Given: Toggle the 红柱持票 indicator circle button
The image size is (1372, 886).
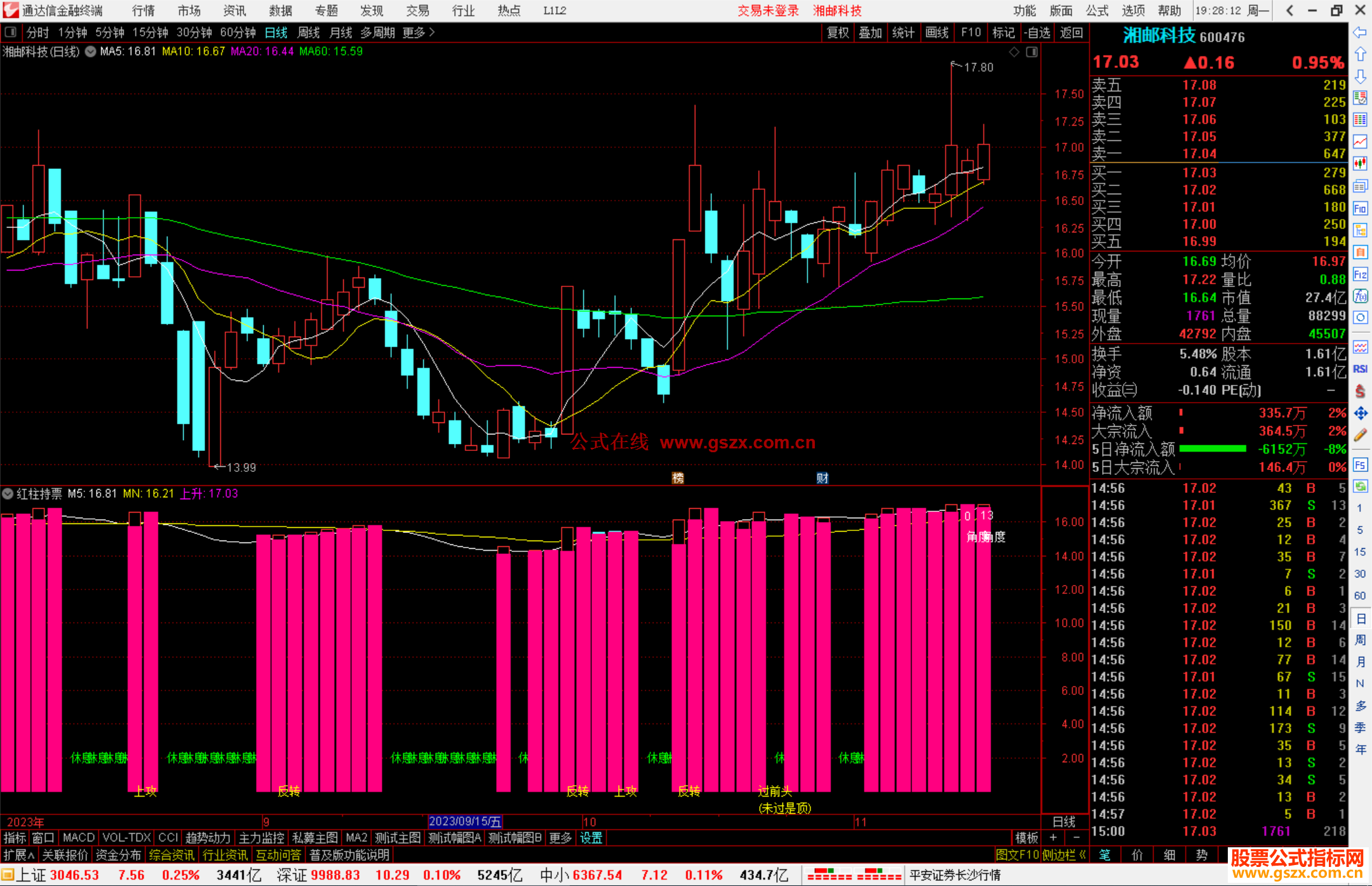Looking at the screenshot, I should [8, 493].
